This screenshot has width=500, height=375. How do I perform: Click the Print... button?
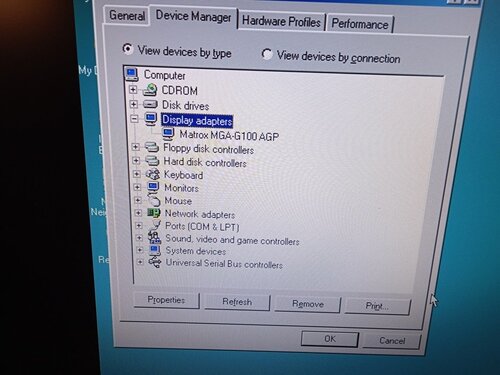[x=377, y=306]
